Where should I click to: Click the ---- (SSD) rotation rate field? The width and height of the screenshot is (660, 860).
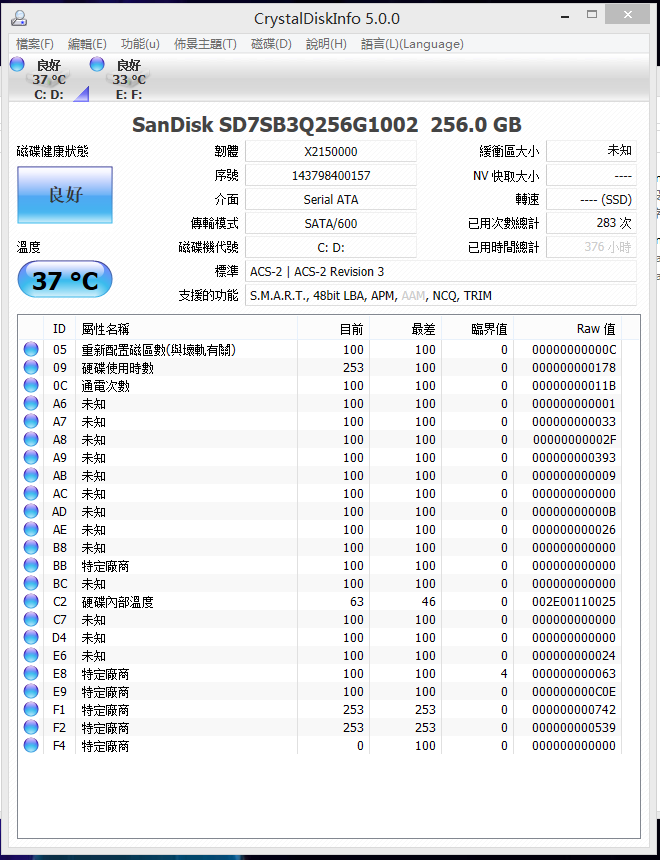click(x=591, y=200)
